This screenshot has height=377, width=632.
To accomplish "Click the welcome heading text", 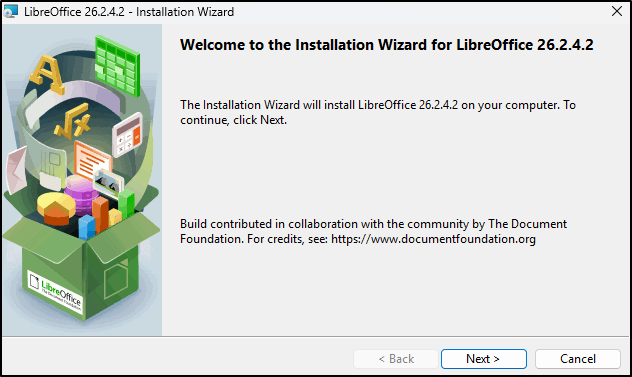I will click(x=387, y=45).
